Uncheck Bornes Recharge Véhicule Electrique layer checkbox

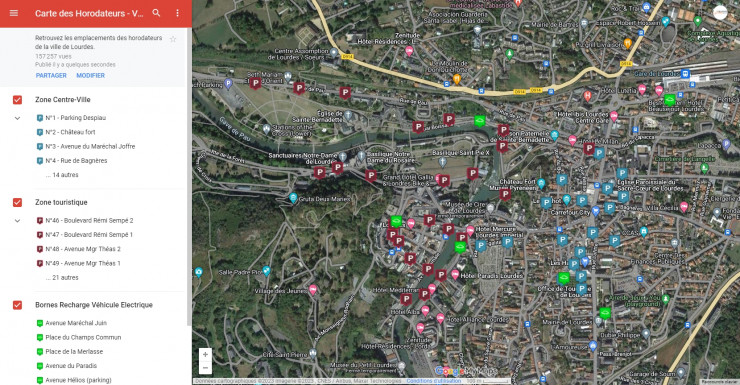tap(17, 305)
